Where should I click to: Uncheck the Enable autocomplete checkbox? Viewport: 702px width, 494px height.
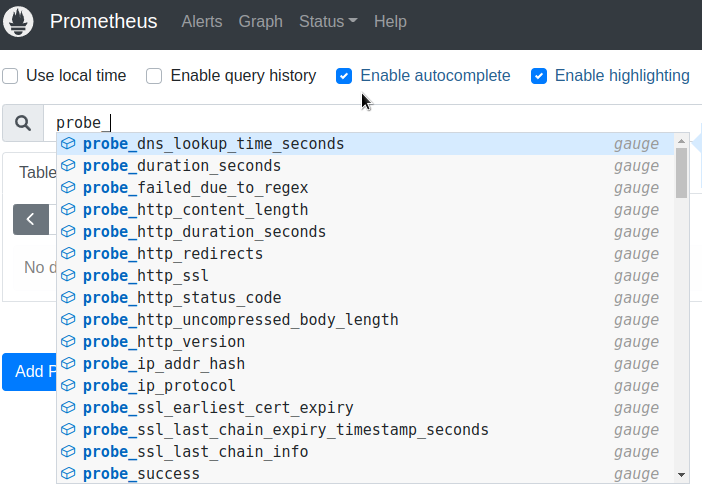344,76
